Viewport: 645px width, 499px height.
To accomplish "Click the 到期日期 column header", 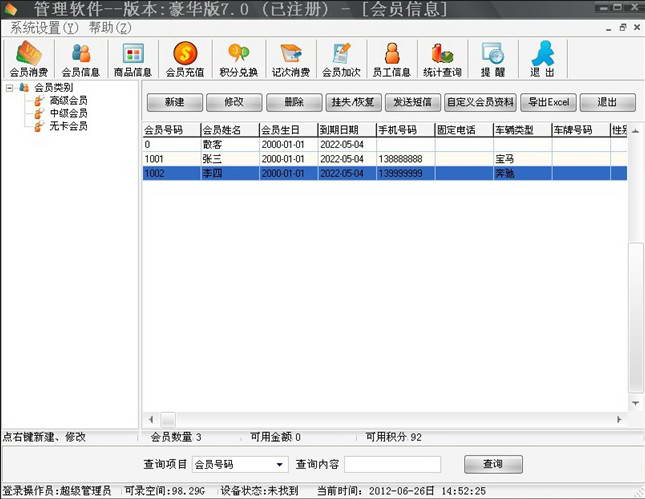I will click(x=347, y=130).
